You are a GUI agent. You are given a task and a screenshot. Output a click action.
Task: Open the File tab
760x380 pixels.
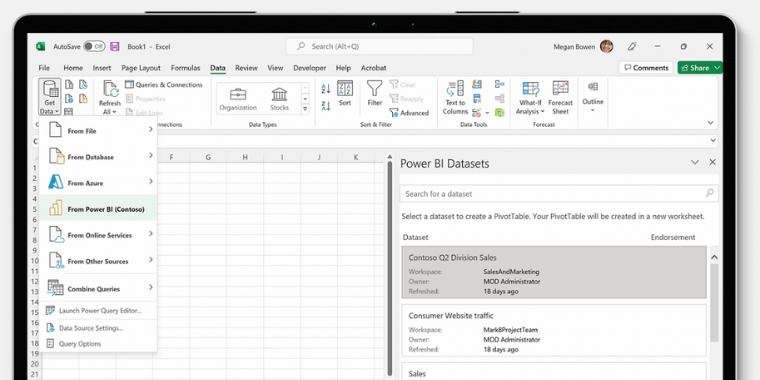coord(44,68)
